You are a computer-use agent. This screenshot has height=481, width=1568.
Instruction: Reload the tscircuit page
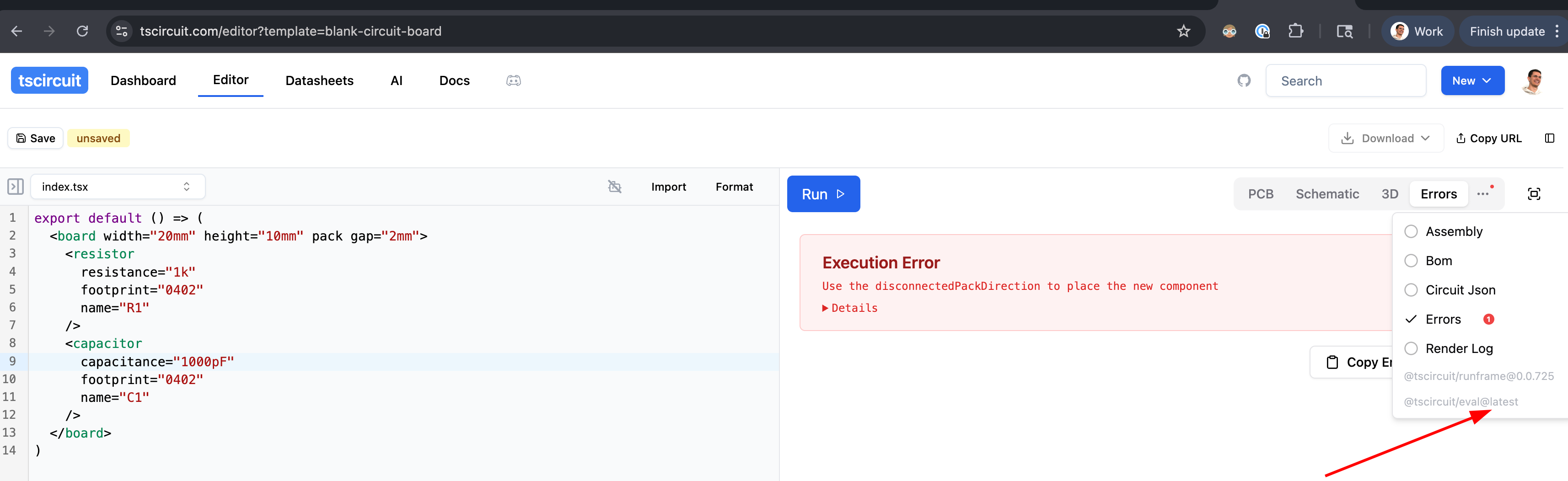click(82, 31)
